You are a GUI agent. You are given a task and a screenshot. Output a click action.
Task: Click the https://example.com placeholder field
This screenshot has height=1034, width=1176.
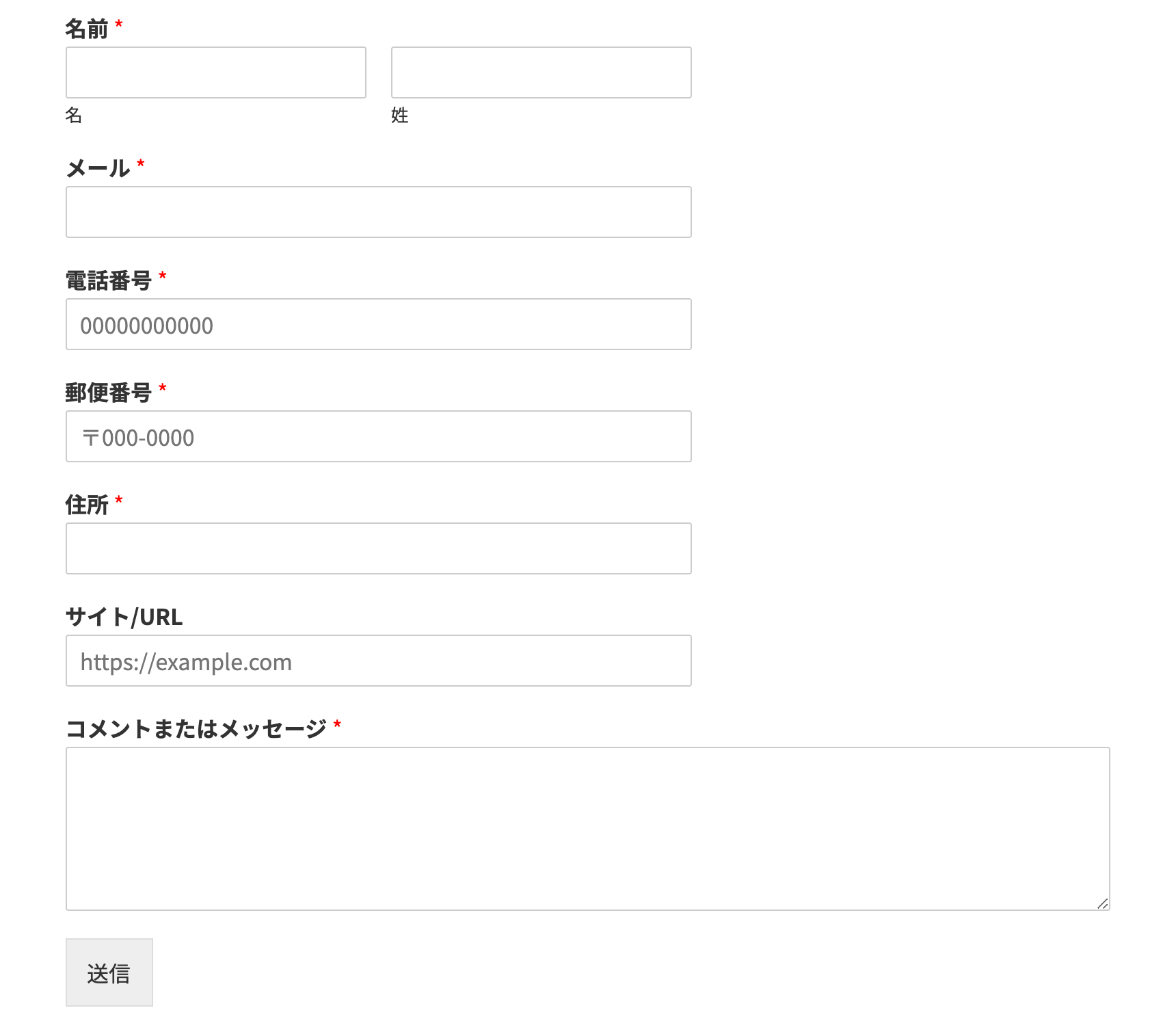click(378, 661)
